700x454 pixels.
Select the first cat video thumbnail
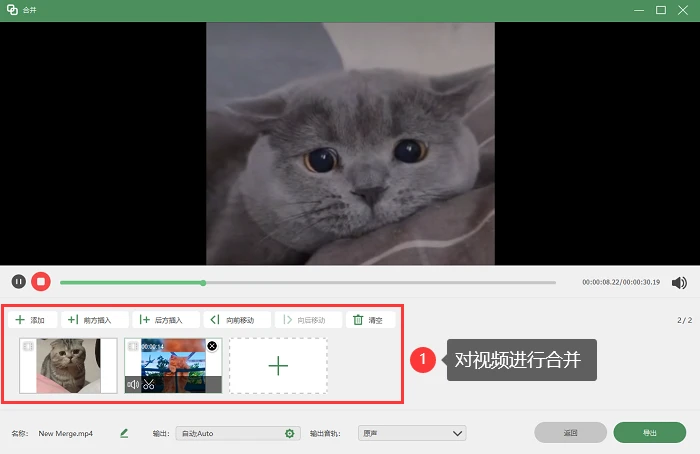pos(68,366)
